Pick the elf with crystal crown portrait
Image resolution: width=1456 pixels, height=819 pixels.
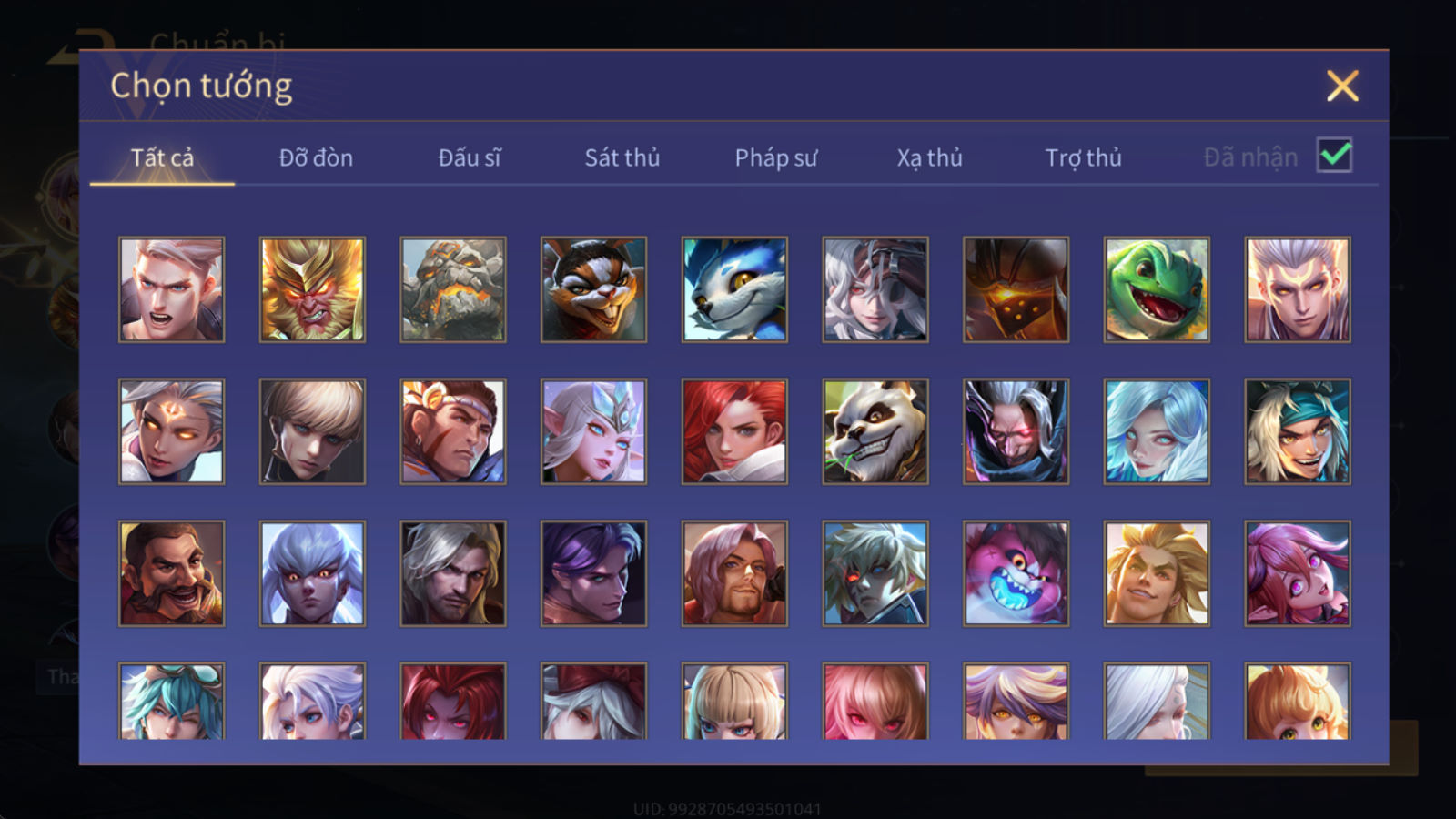593,431
